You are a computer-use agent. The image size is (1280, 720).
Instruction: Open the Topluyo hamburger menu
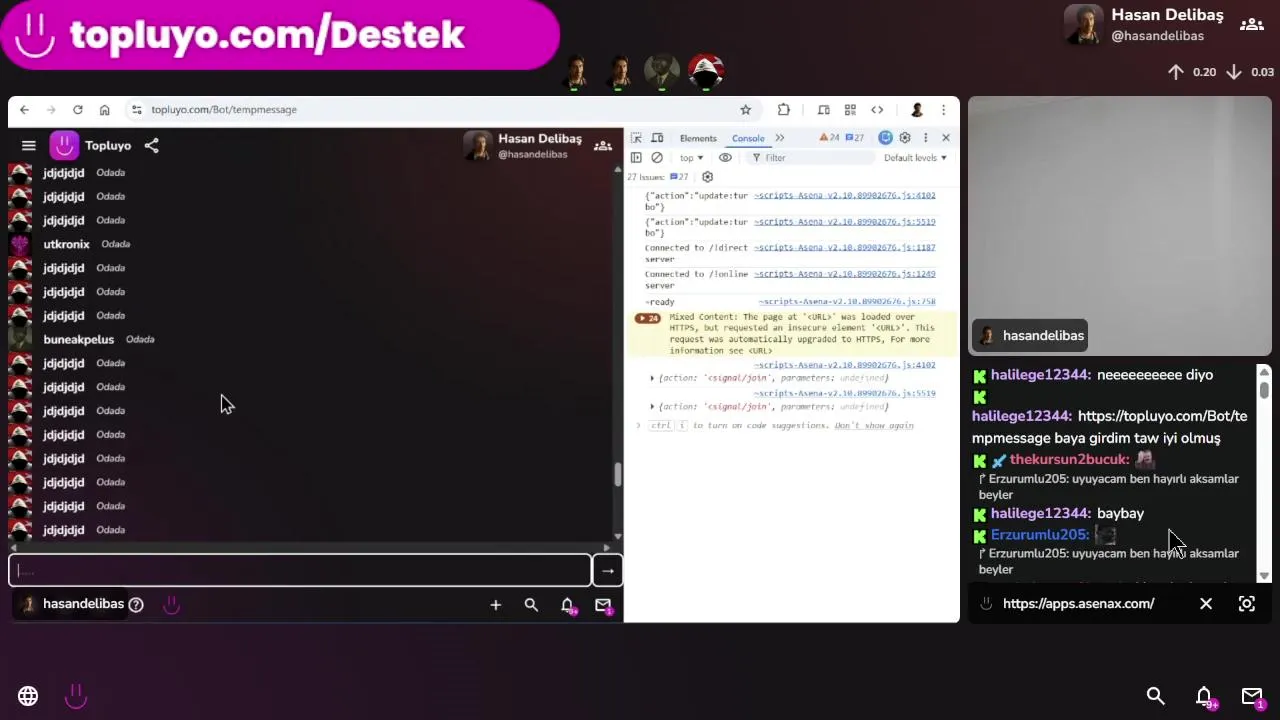pyautogui.click(x=29, y=146)
